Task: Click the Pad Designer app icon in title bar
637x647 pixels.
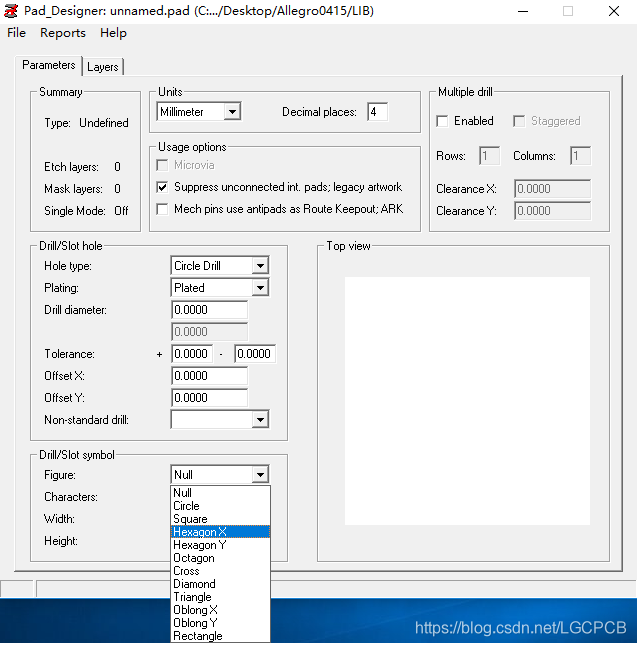Action: 12,11
